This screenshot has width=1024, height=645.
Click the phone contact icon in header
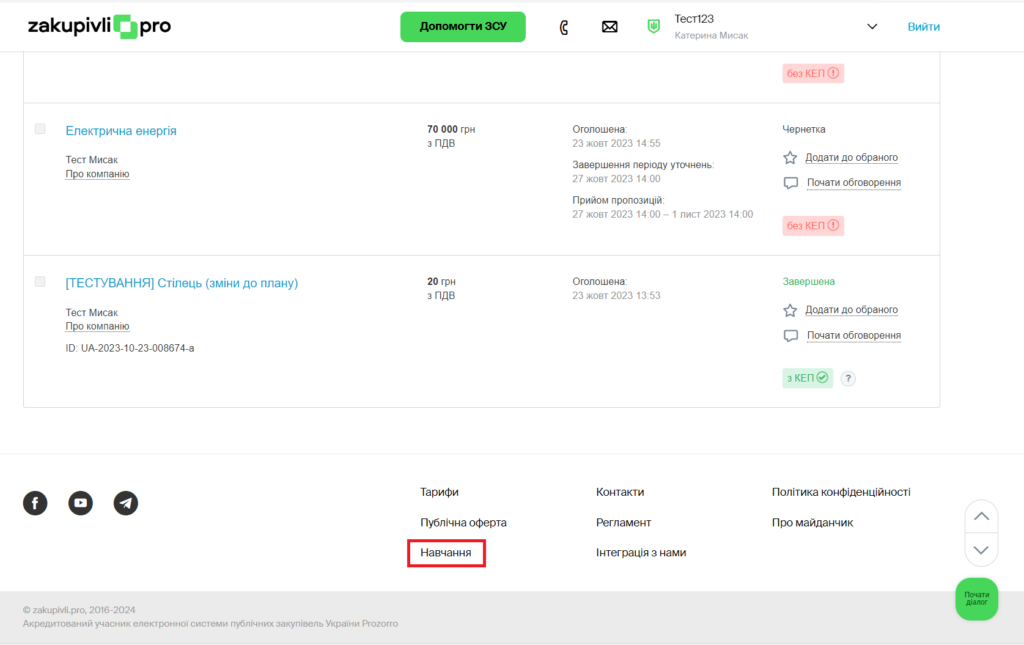click(564, 27)
